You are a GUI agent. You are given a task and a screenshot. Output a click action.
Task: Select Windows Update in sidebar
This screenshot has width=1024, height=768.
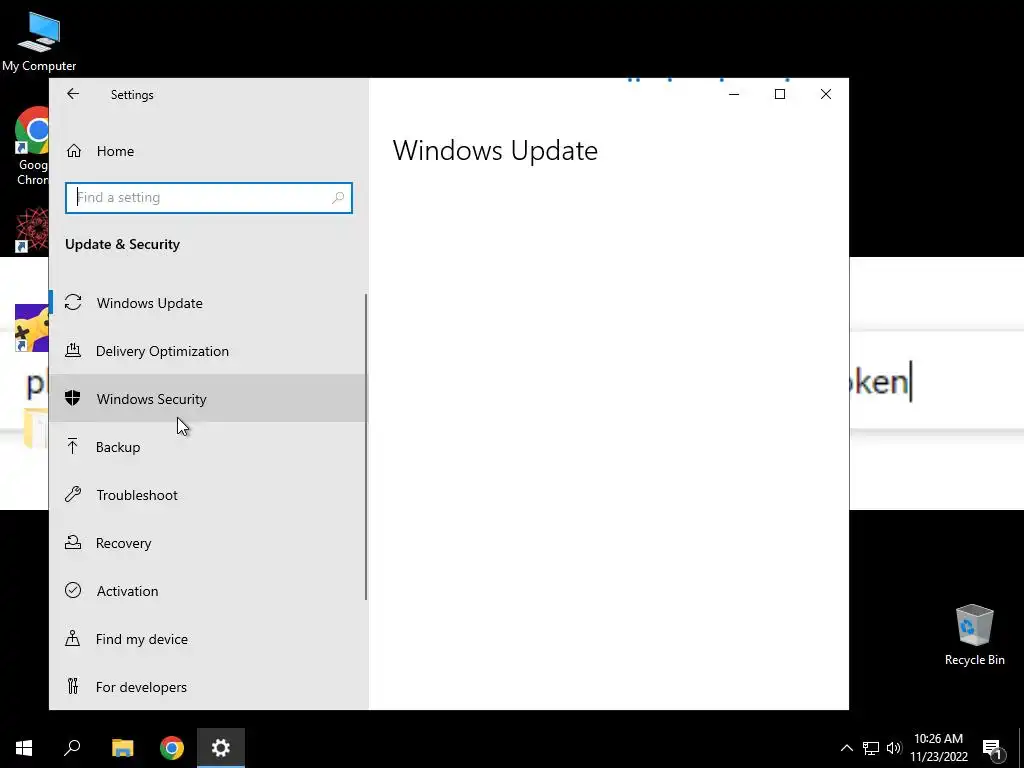pos(208,303)
